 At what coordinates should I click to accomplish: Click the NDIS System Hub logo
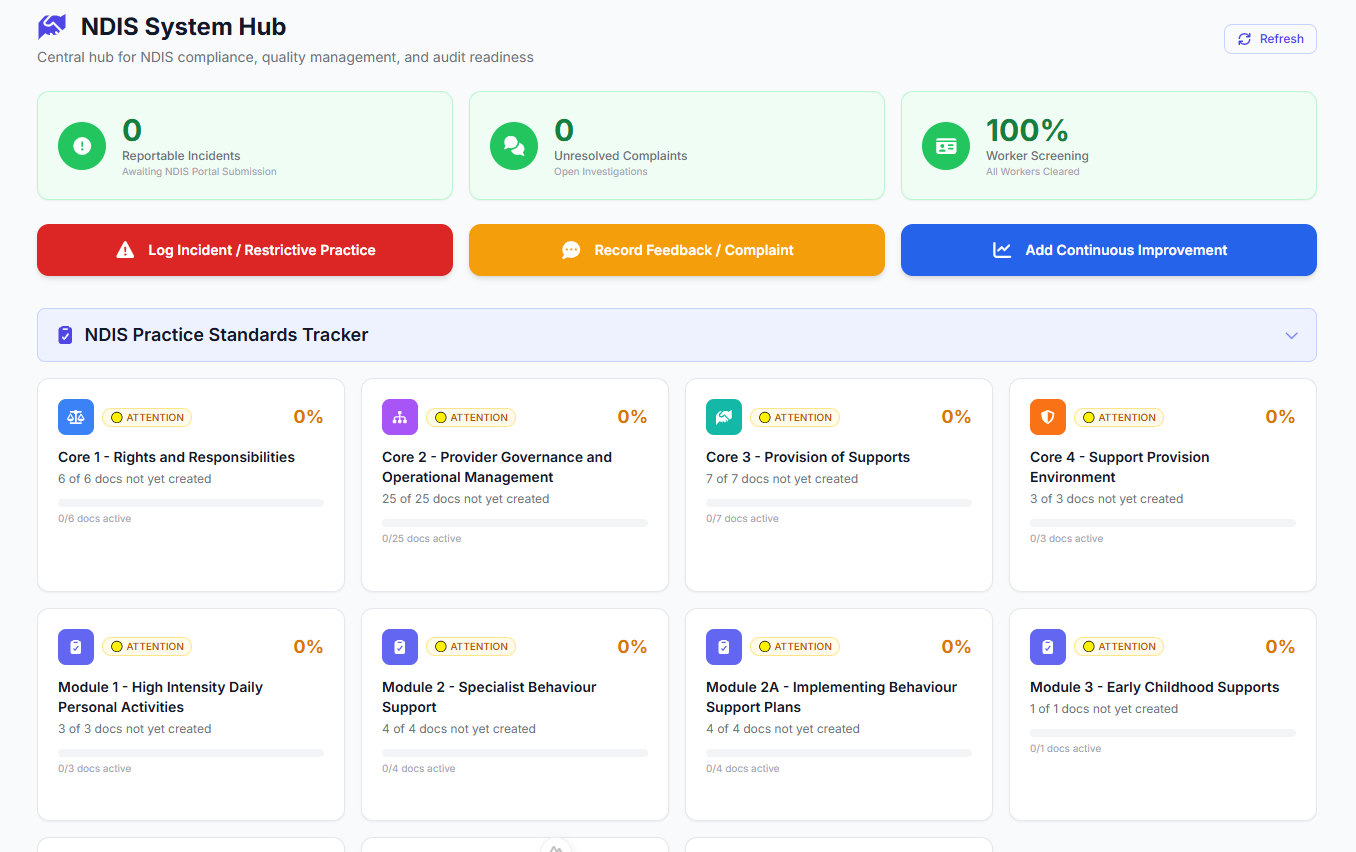pos(51,26)
